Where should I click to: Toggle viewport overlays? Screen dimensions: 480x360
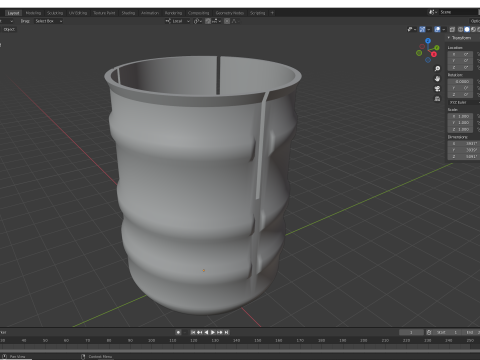click(x=437, y=30)
